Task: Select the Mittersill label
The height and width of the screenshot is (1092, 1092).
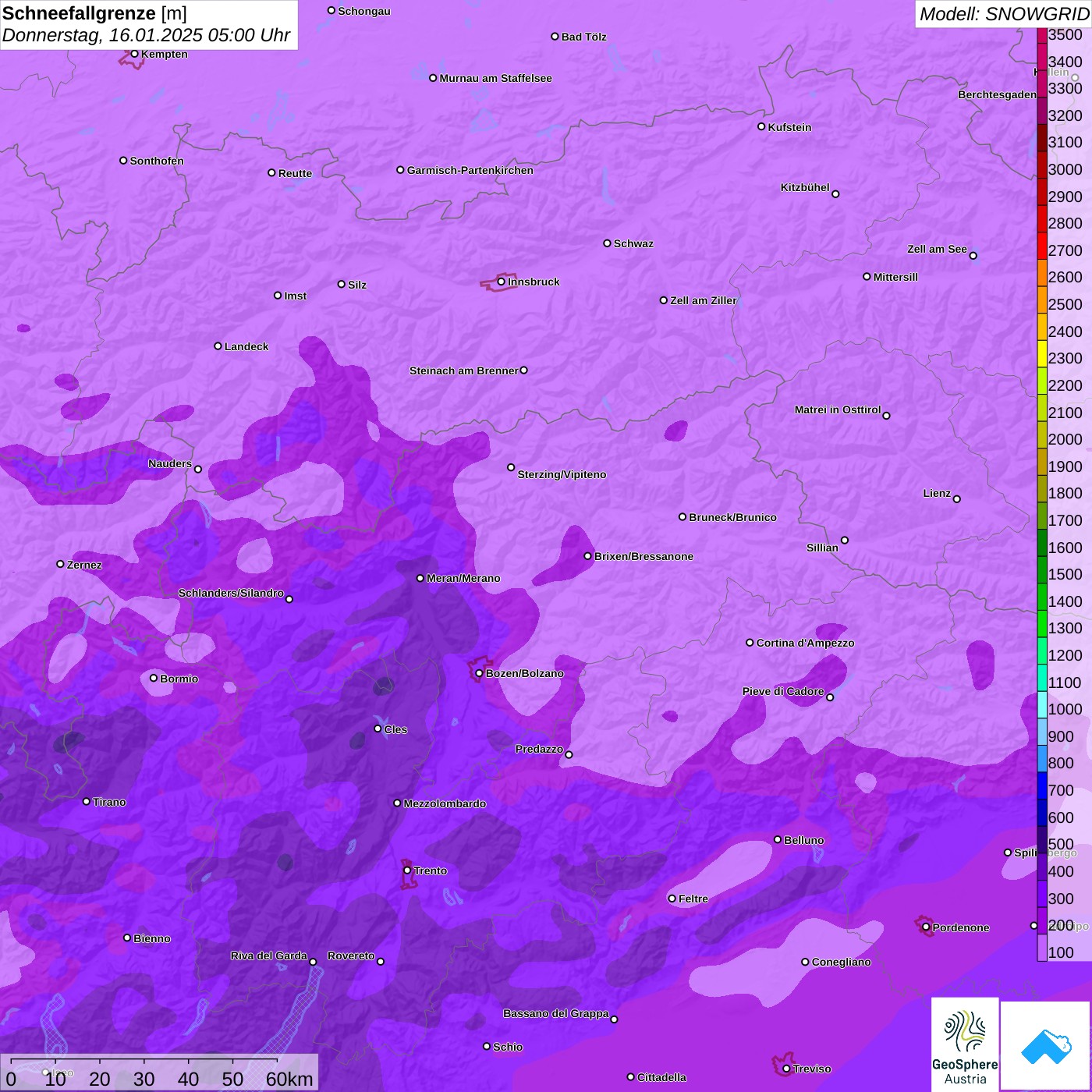Action: coord(895,277)
